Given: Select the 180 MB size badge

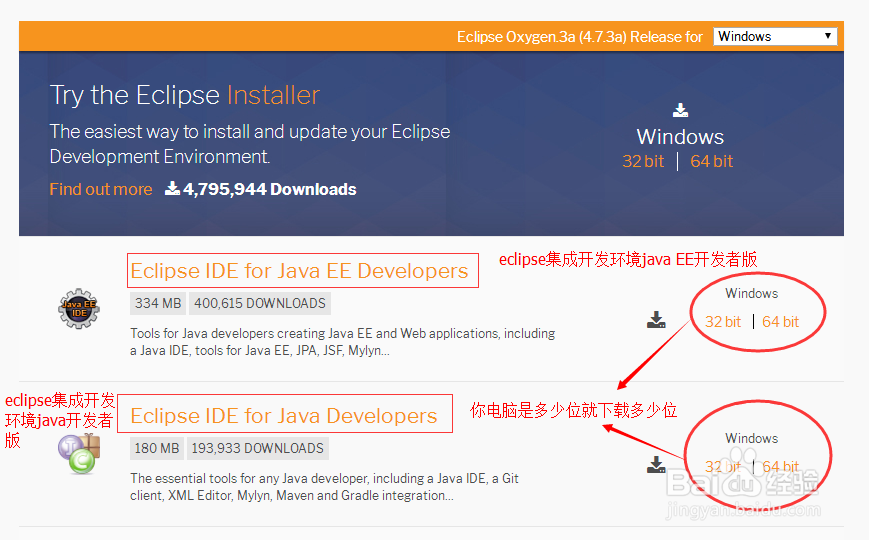Looking at the screenshot, I should pyautogui.click(x=157, y=449).
